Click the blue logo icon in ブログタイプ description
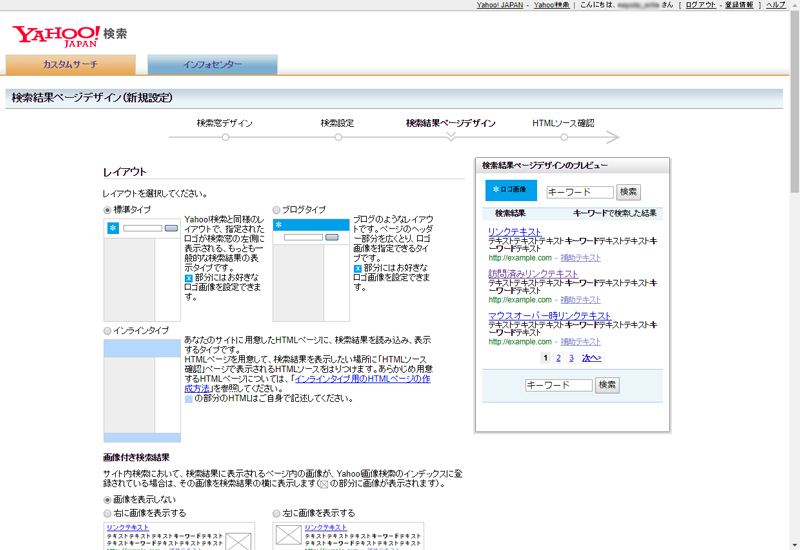The height and width of the screenshot is (550, 800). (x=357, y=268)
